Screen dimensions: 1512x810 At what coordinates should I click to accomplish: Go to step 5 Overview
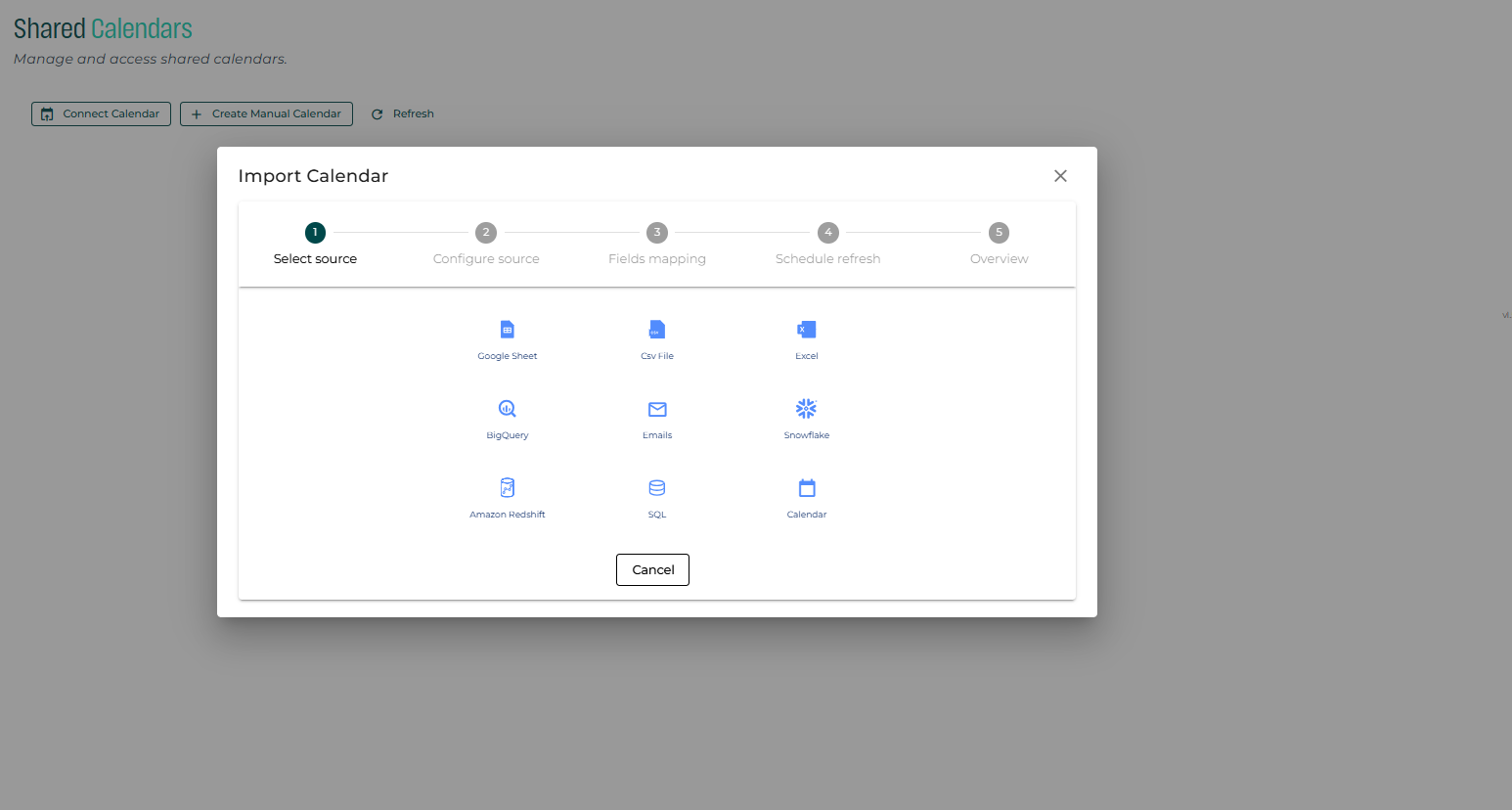[x=999, y=233]
